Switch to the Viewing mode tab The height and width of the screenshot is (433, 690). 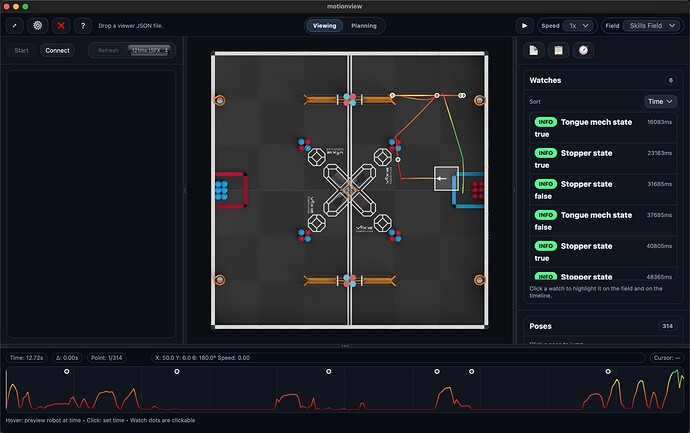click(x=324, y=26)
